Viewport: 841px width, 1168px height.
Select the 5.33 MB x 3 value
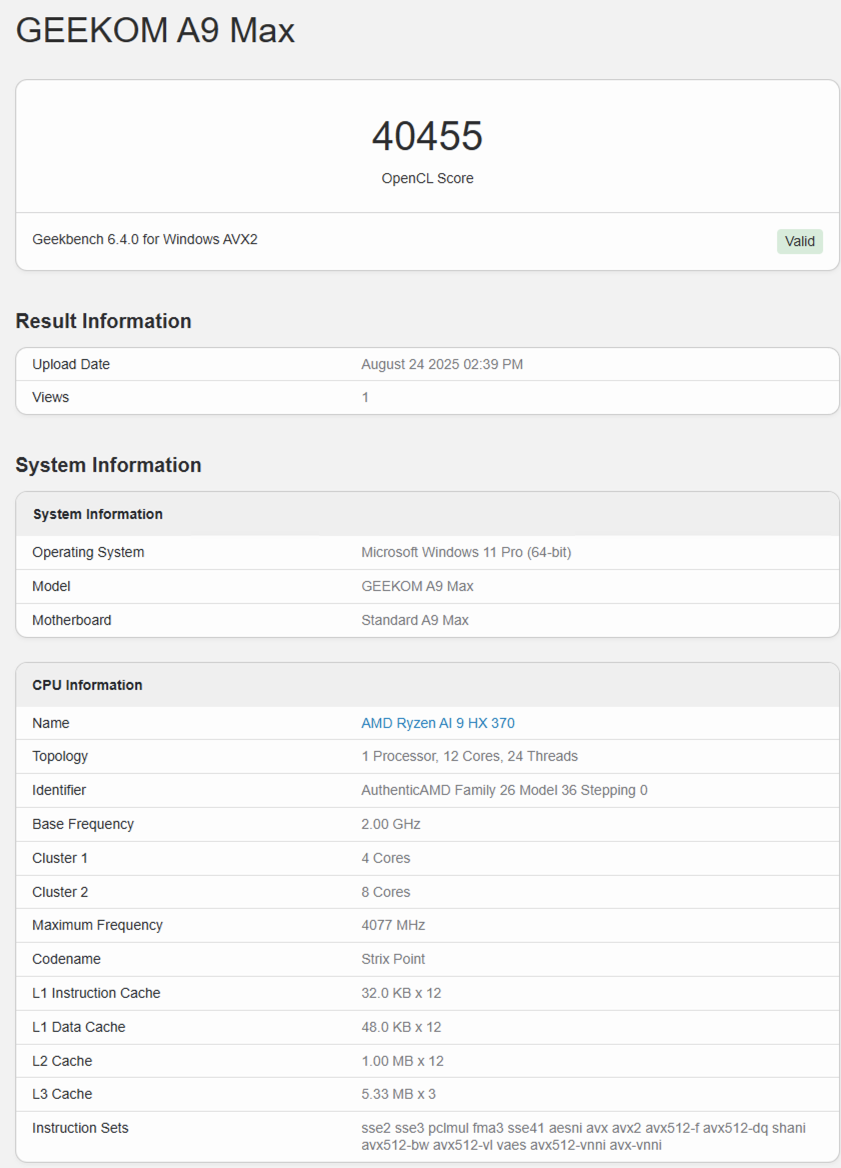pos(399,1094)
